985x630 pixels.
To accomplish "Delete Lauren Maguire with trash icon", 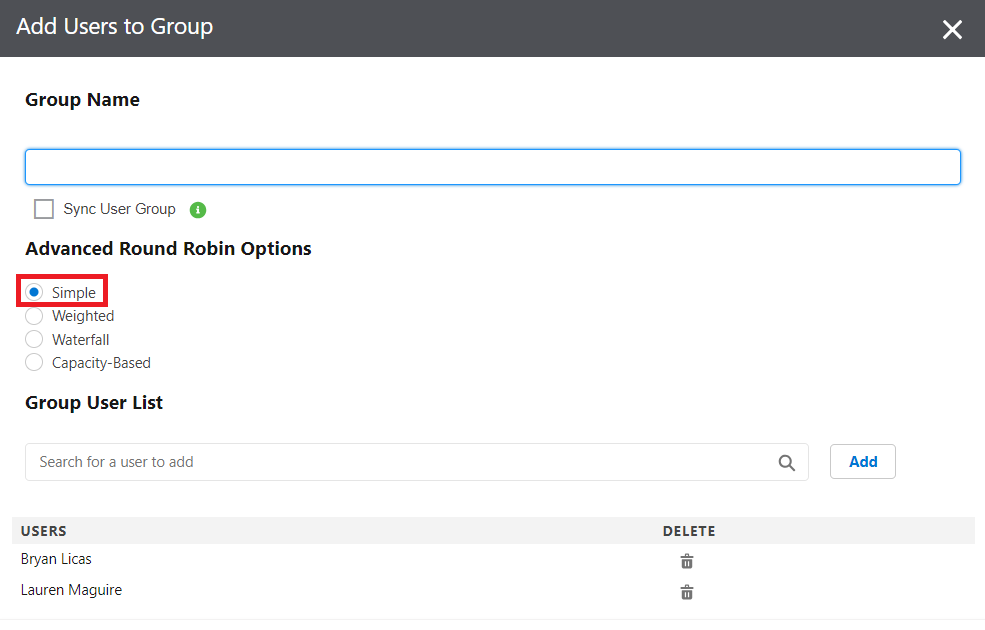I will [x=687, y=592].
